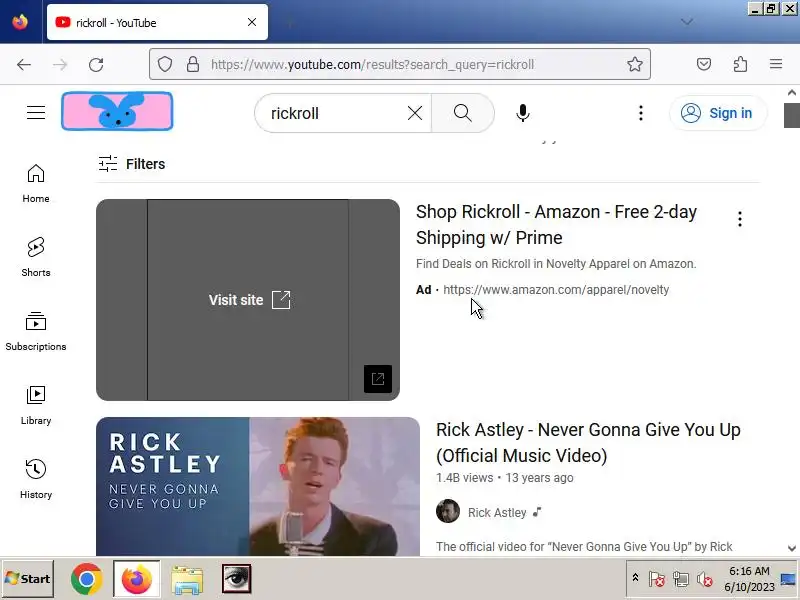Open History in the sidebar
The image size is (800, 600).
click(36, 480)
